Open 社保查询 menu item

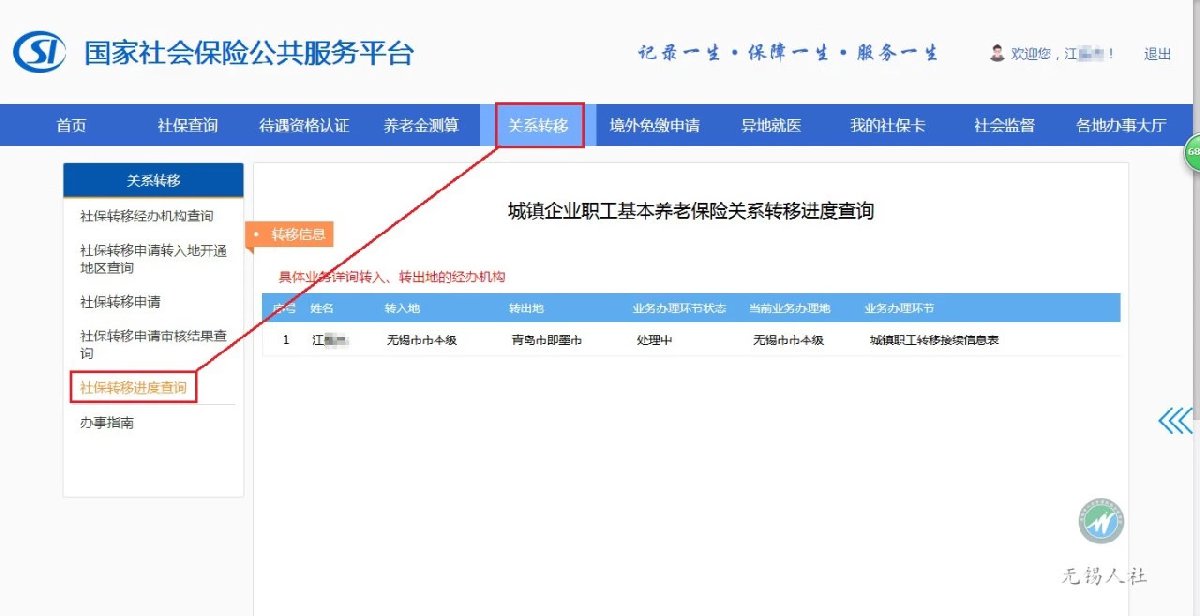pos(188,126)
